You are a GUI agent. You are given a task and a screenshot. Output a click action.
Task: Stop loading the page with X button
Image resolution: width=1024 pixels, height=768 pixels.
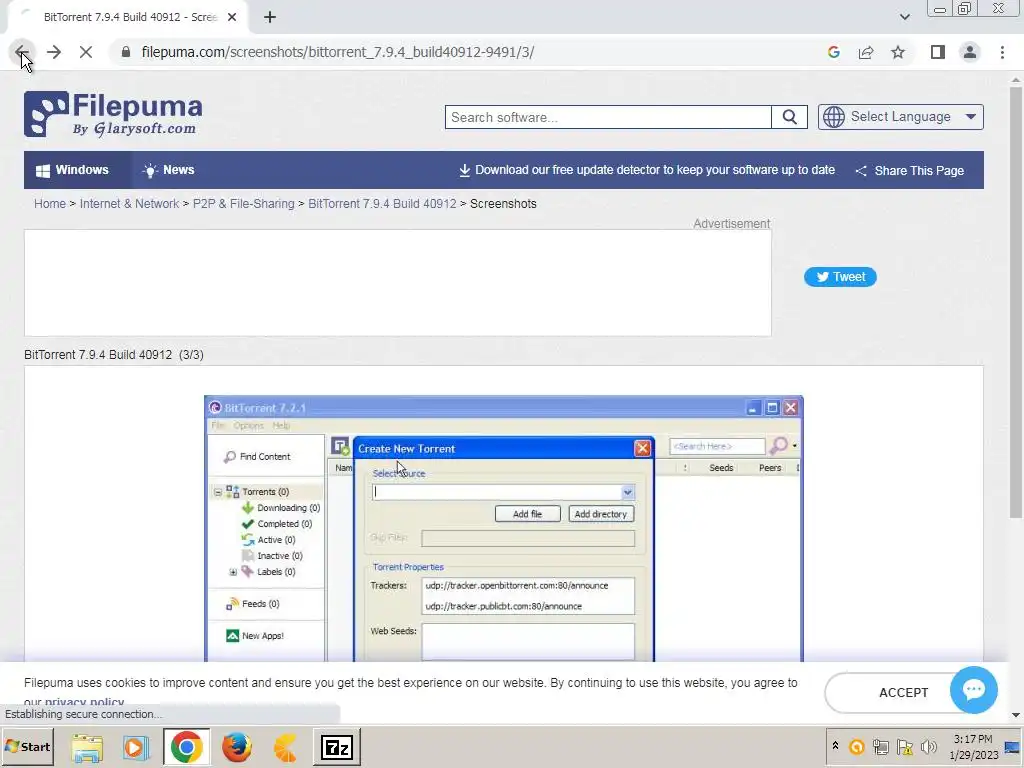(x=86, y=52)
